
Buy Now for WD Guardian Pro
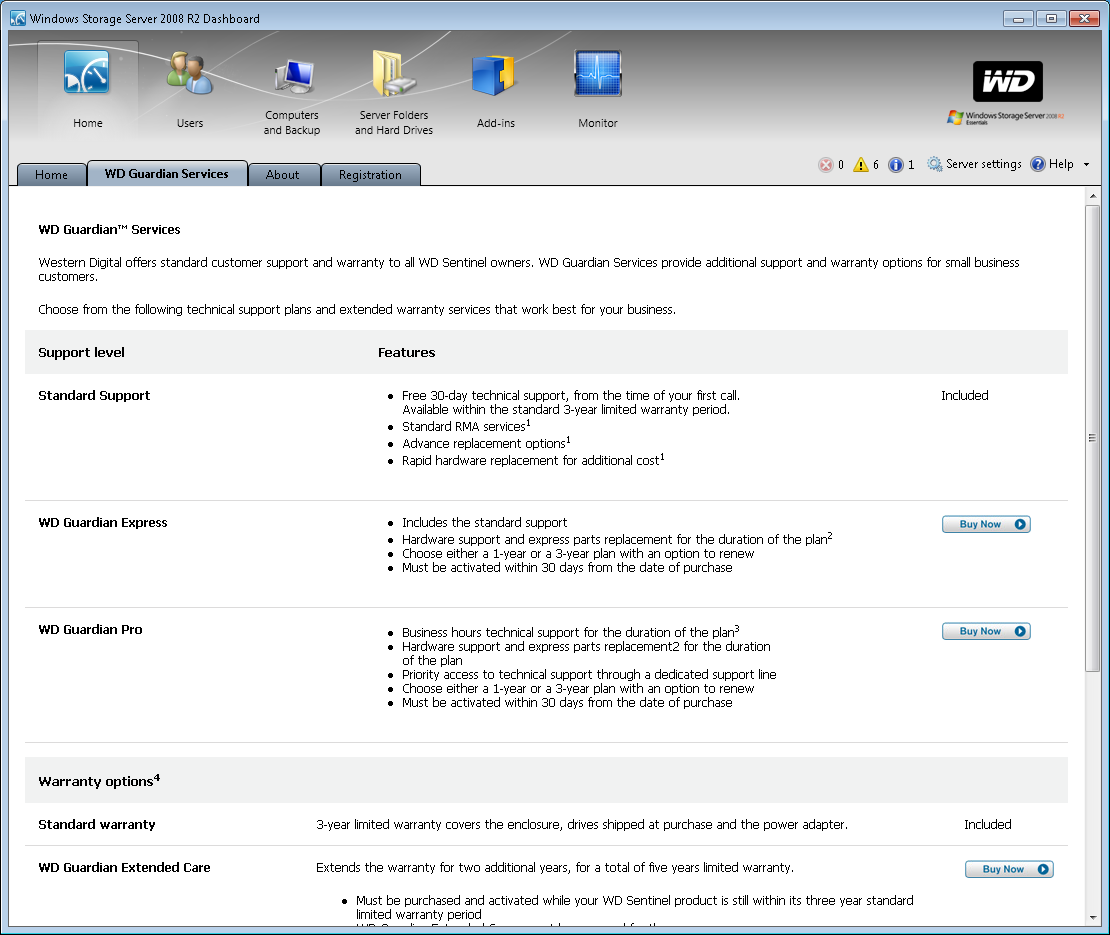[986, 631]
